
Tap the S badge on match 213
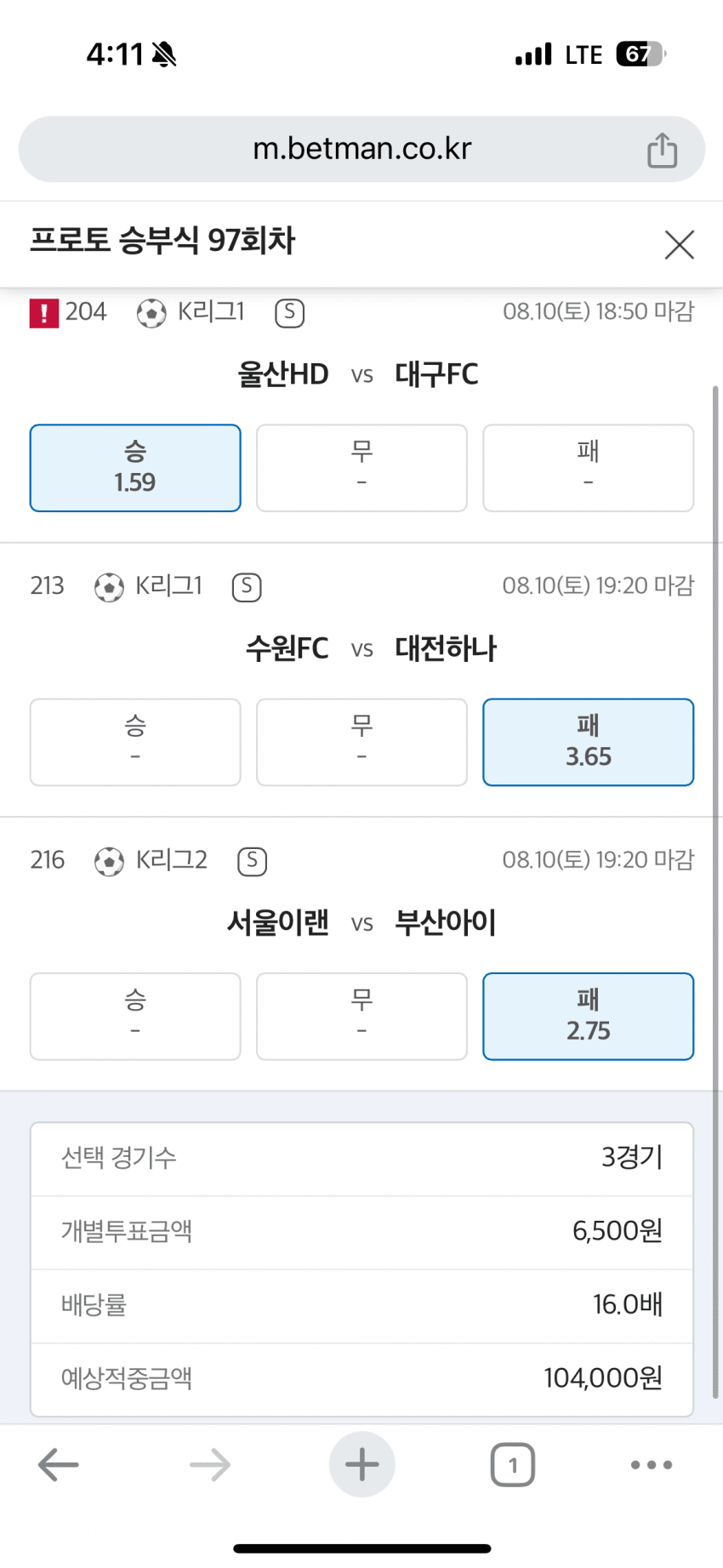pos(247,587)
